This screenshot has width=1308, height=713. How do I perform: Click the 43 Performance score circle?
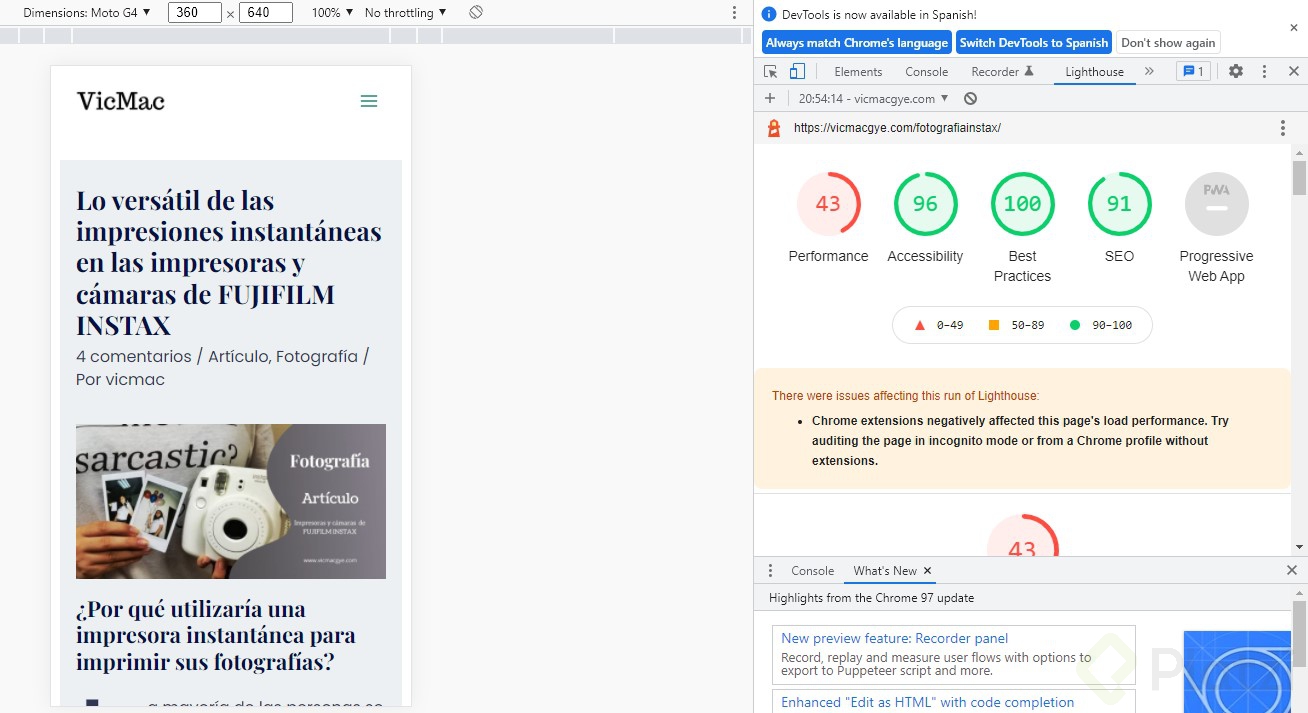828,203
